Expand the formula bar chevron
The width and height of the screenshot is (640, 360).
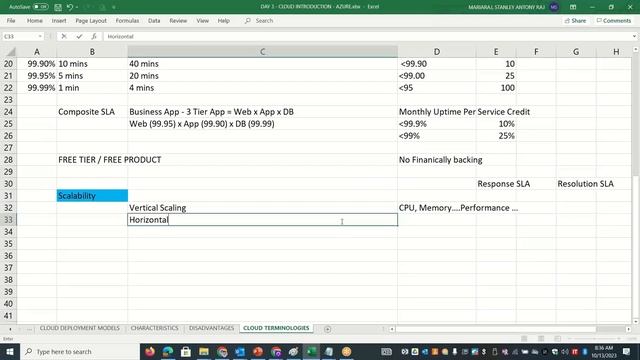coord(634,36)
